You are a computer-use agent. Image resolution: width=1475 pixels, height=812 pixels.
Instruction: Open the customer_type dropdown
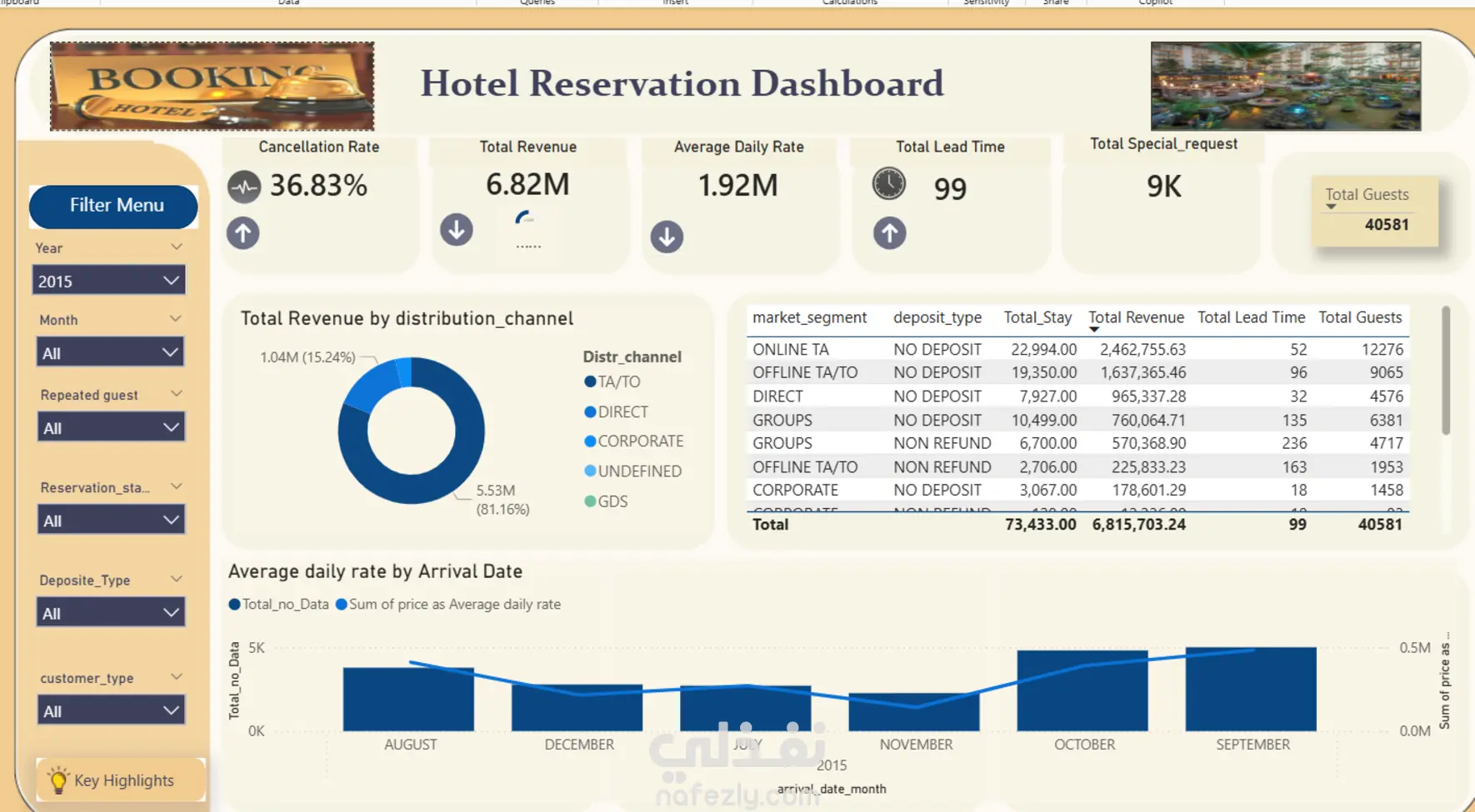(110, 711)
